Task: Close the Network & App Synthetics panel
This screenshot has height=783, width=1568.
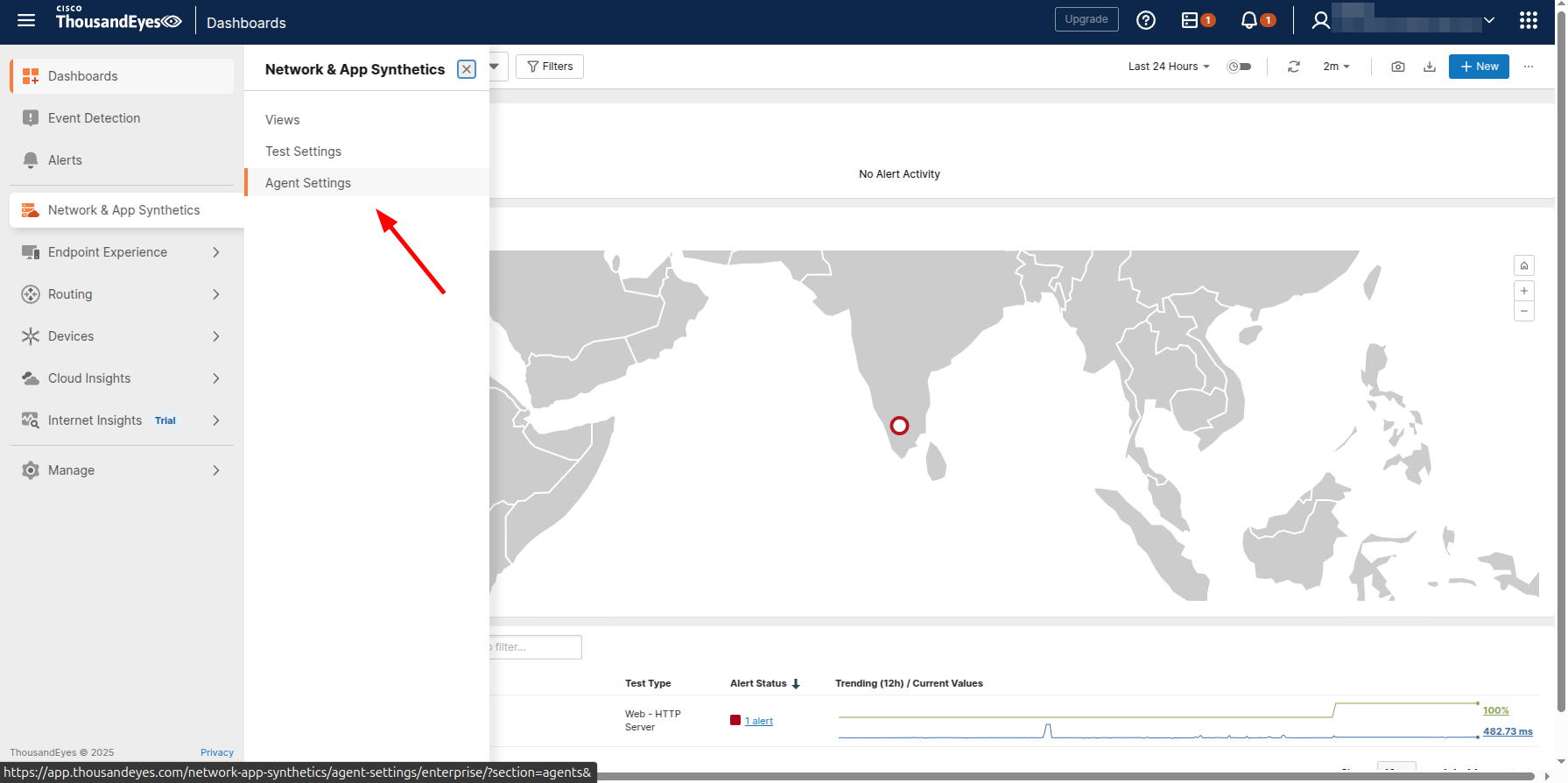Action: (467, 69)
